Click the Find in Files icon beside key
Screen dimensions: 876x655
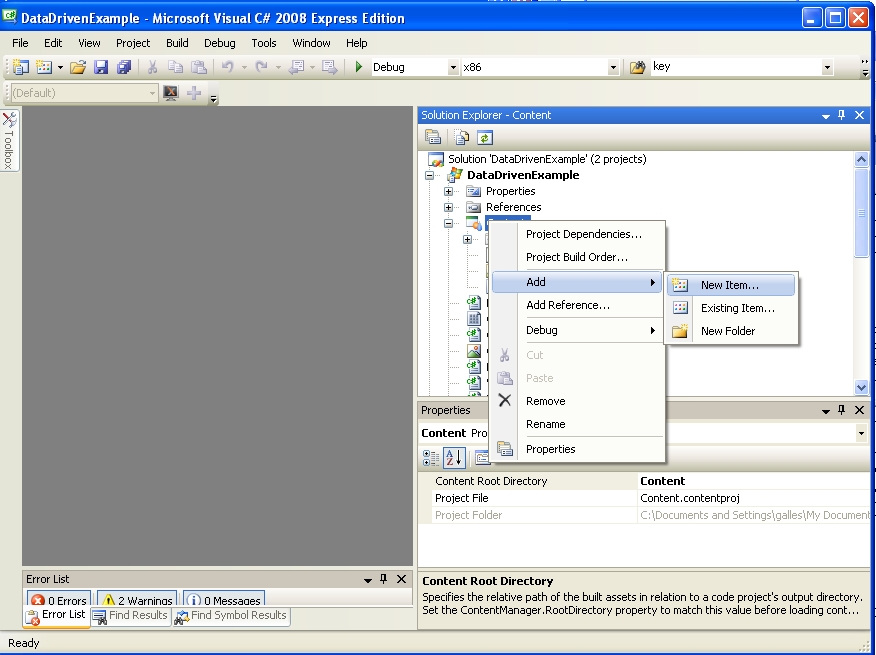637,68
